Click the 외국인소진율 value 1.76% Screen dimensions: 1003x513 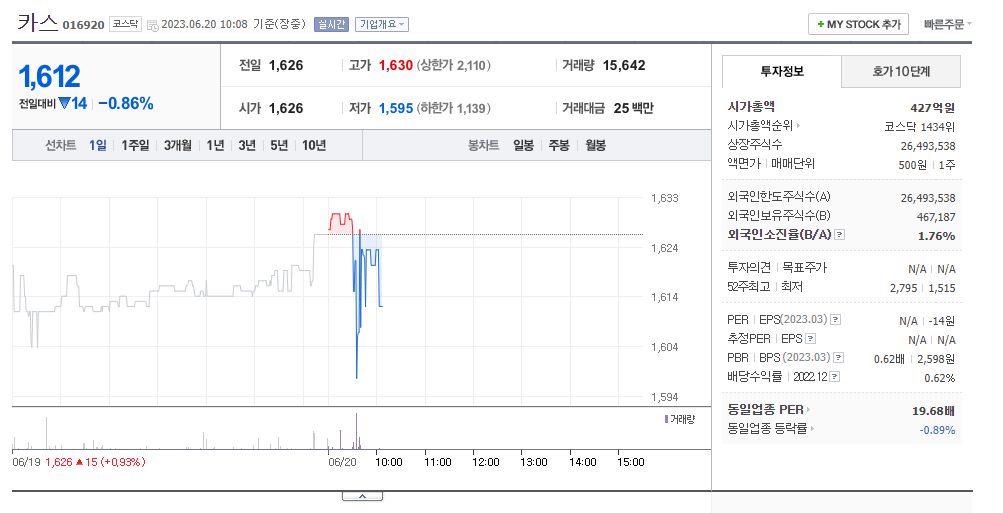[x=936, y=236]
